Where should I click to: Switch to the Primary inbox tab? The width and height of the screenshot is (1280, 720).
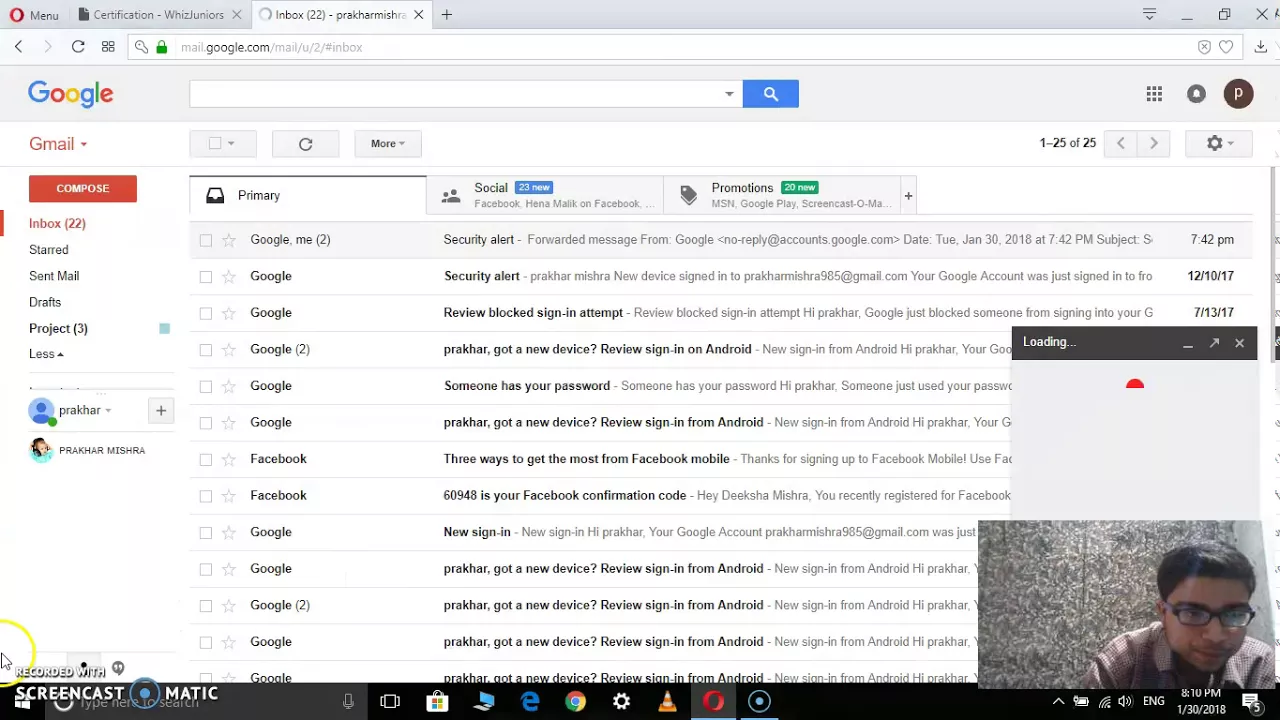[308, 196]
